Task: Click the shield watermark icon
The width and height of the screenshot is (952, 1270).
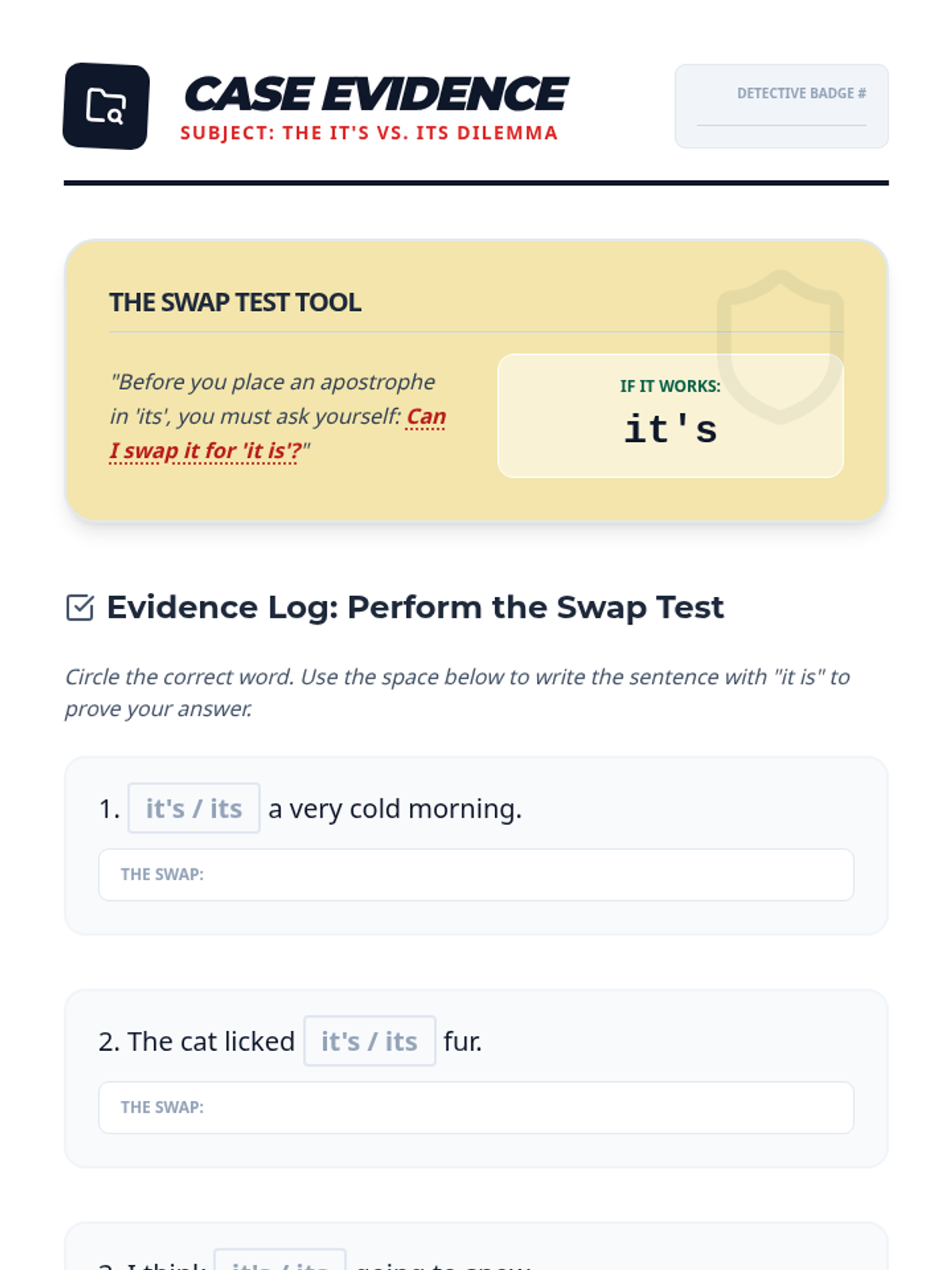Action: (x=780, y=347)
